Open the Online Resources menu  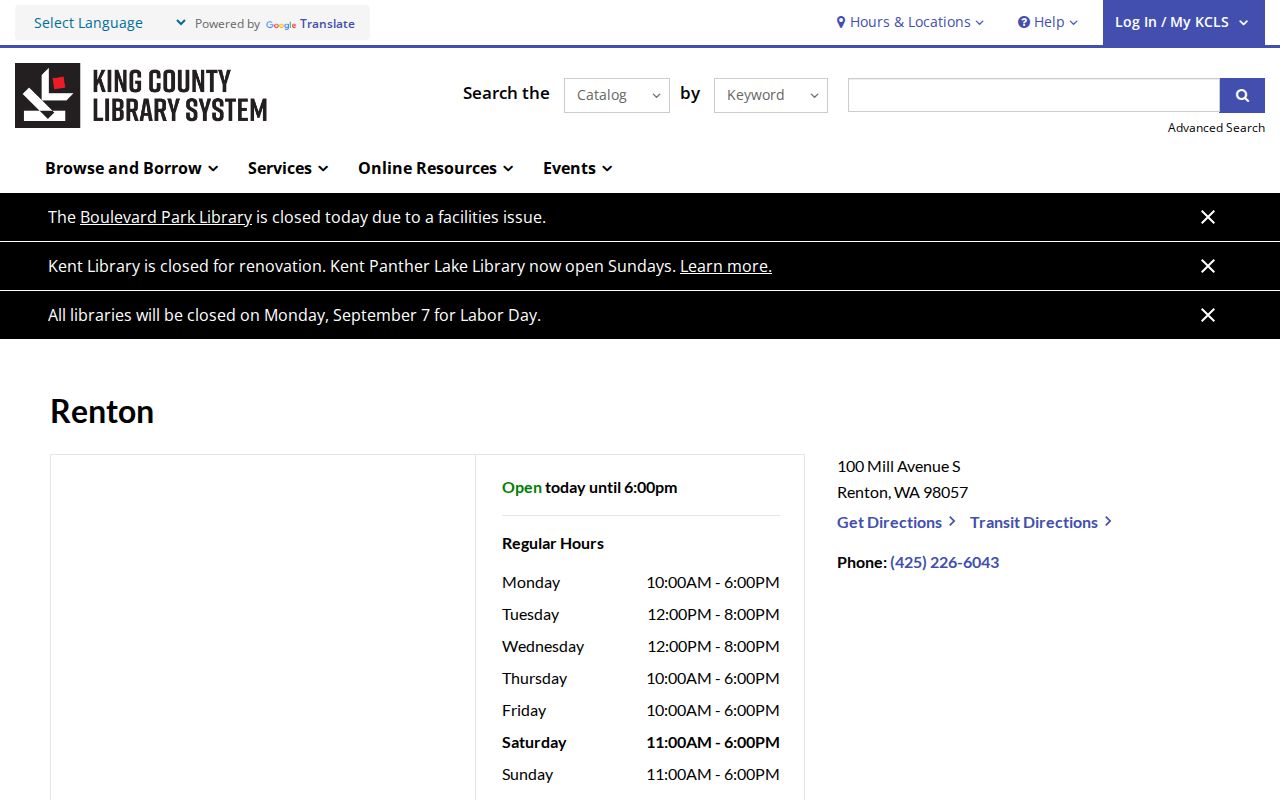436,168
